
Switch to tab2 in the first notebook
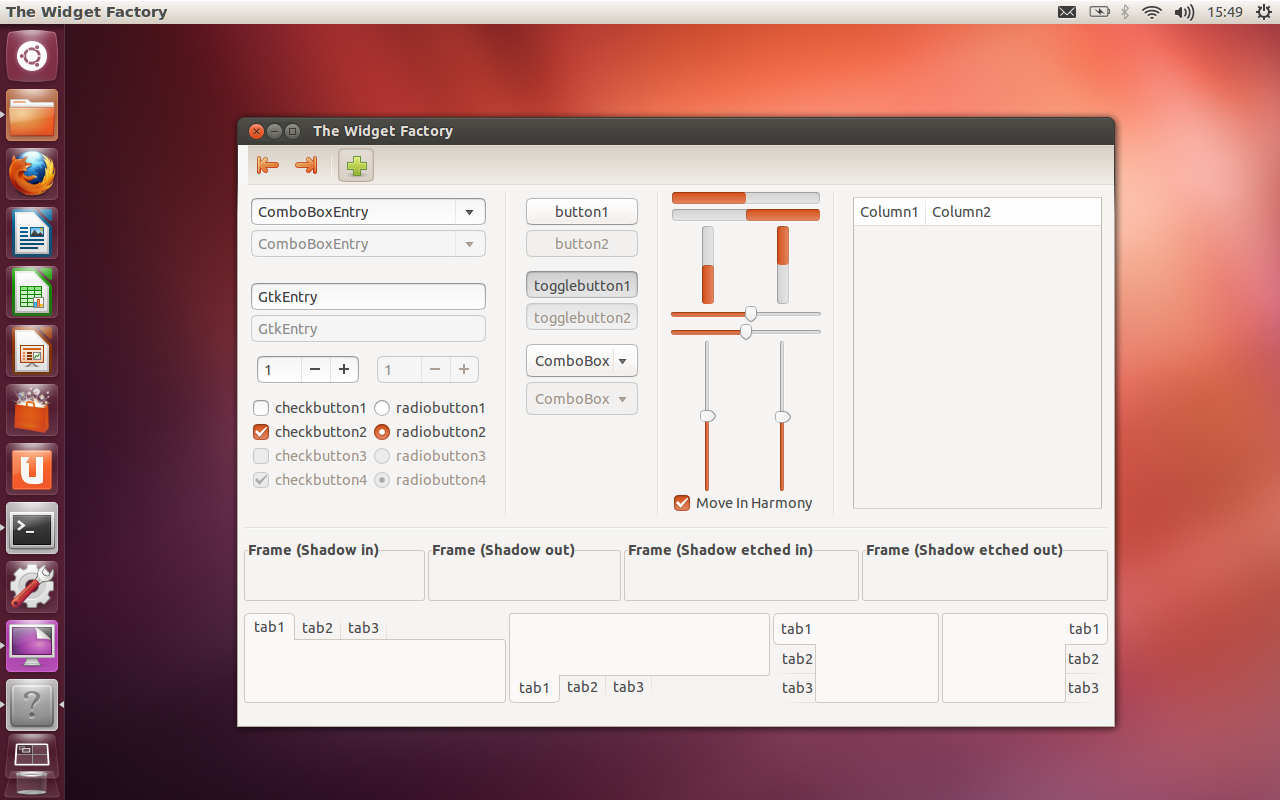(x=317, y=627)
